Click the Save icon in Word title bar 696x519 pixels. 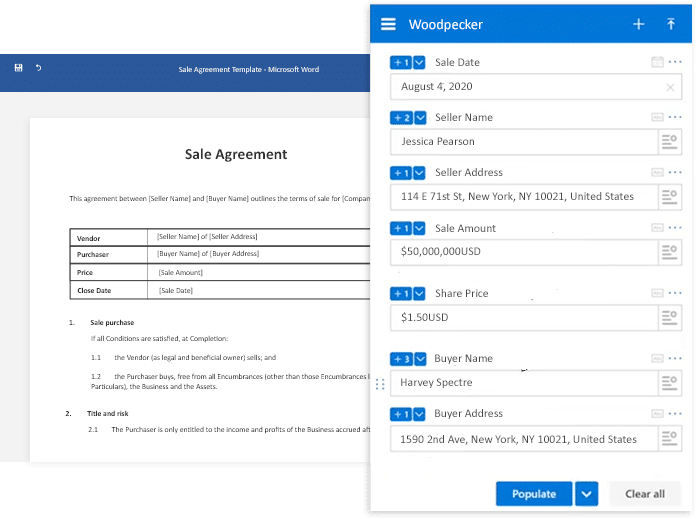(19, 68)
